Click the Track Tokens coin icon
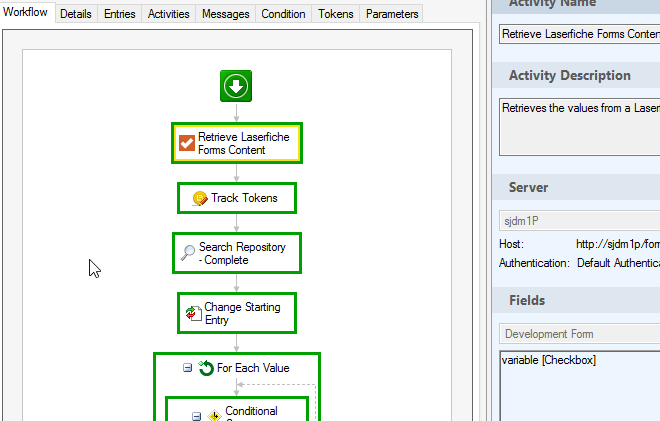This screenshot has width=660, height=421. point(200,198)
